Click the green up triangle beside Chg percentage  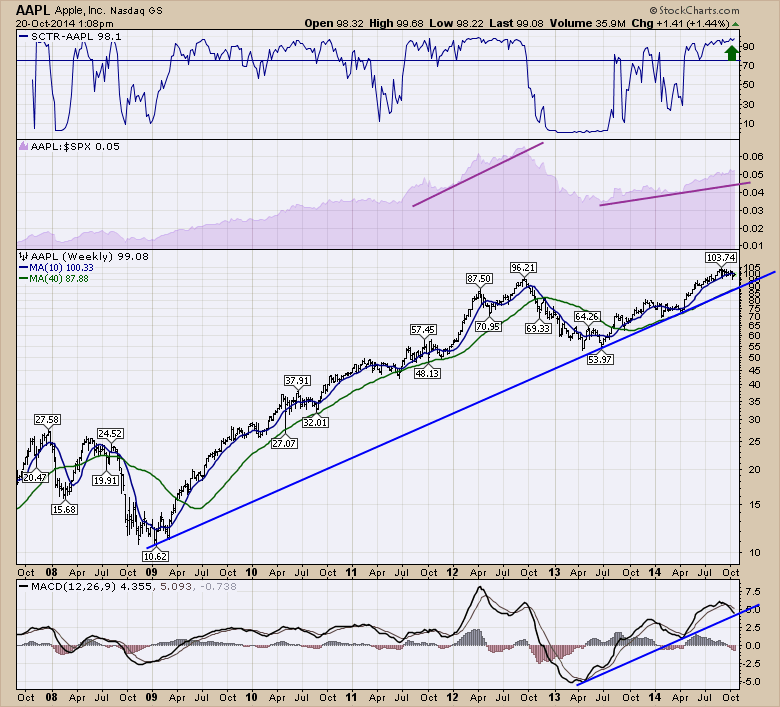click(x=735, y=24)
